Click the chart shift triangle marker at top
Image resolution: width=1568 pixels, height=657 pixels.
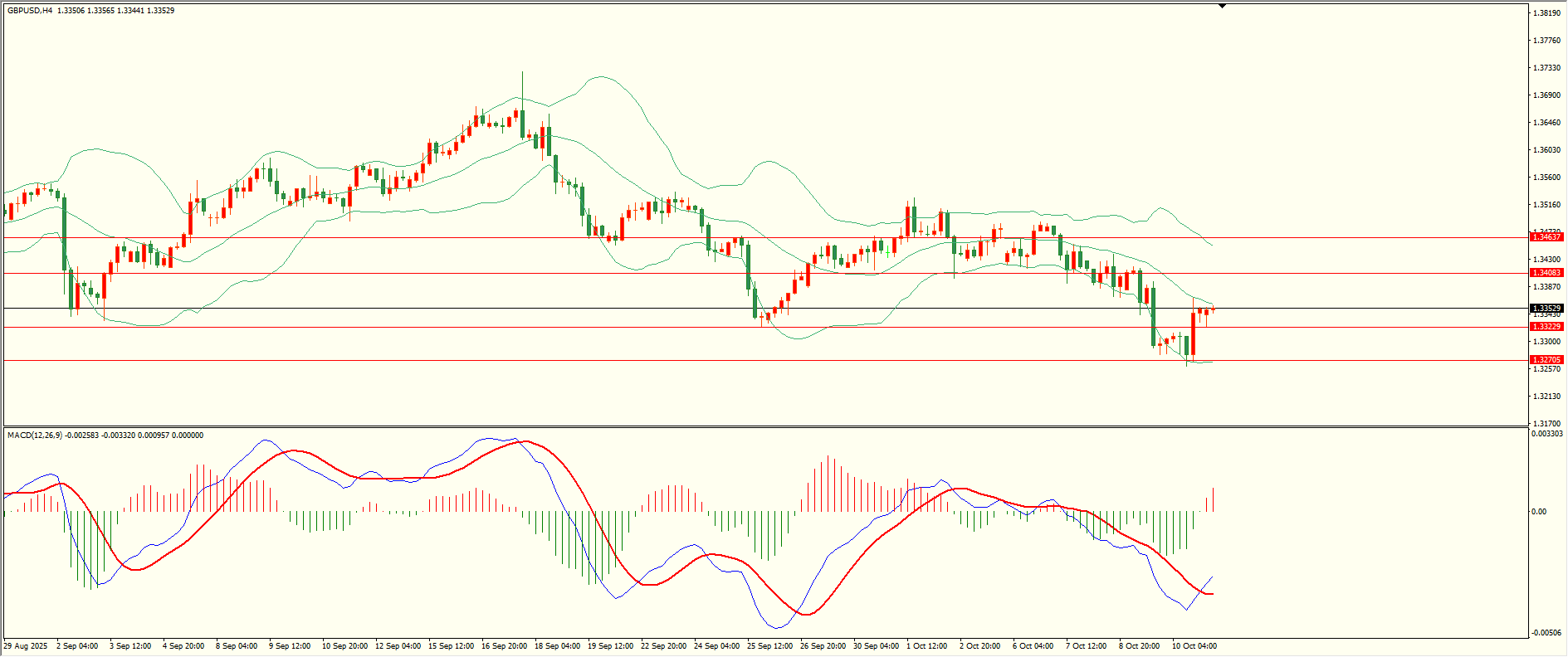coord(1222,6)
